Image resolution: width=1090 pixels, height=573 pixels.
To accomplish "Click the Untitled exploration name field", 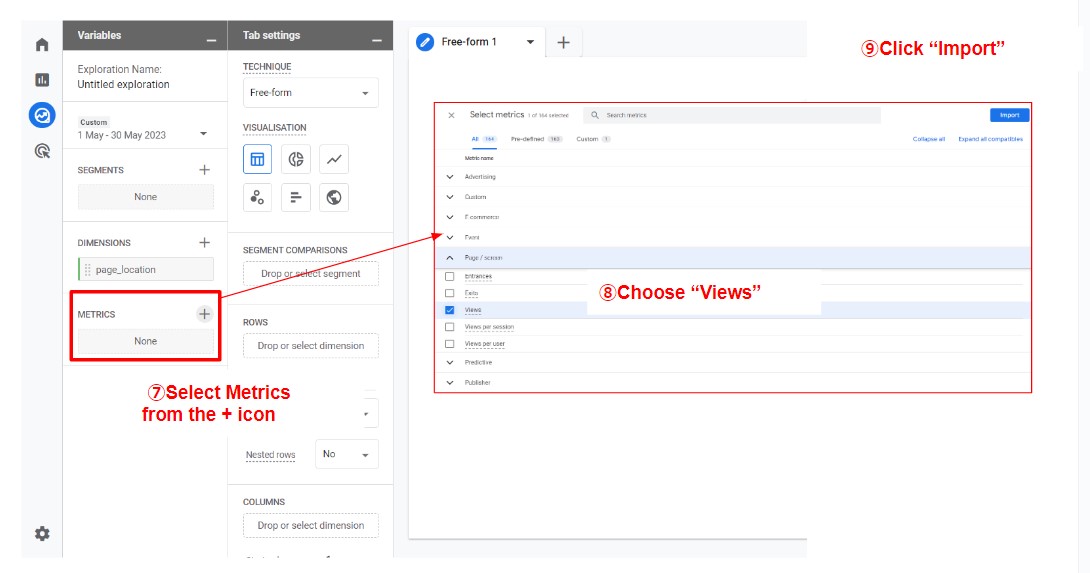I will click(x=124, y=84).
